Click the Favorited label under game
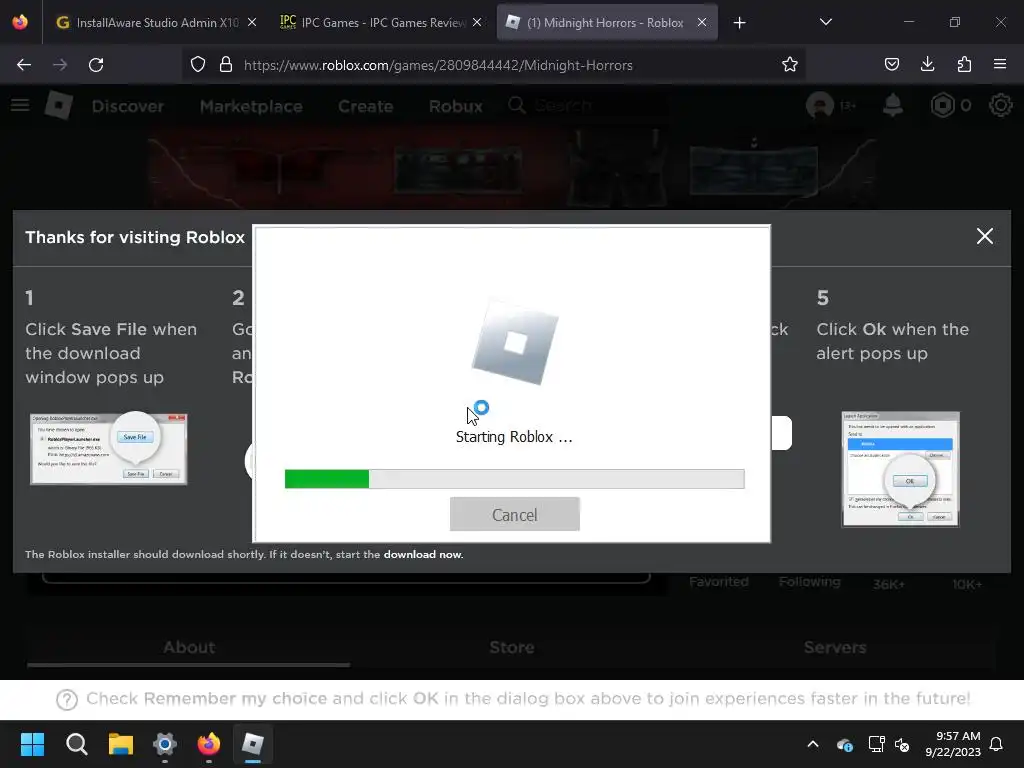This screenshot has width=1024, height=768. pyautogui.click(x=718, y=582)
